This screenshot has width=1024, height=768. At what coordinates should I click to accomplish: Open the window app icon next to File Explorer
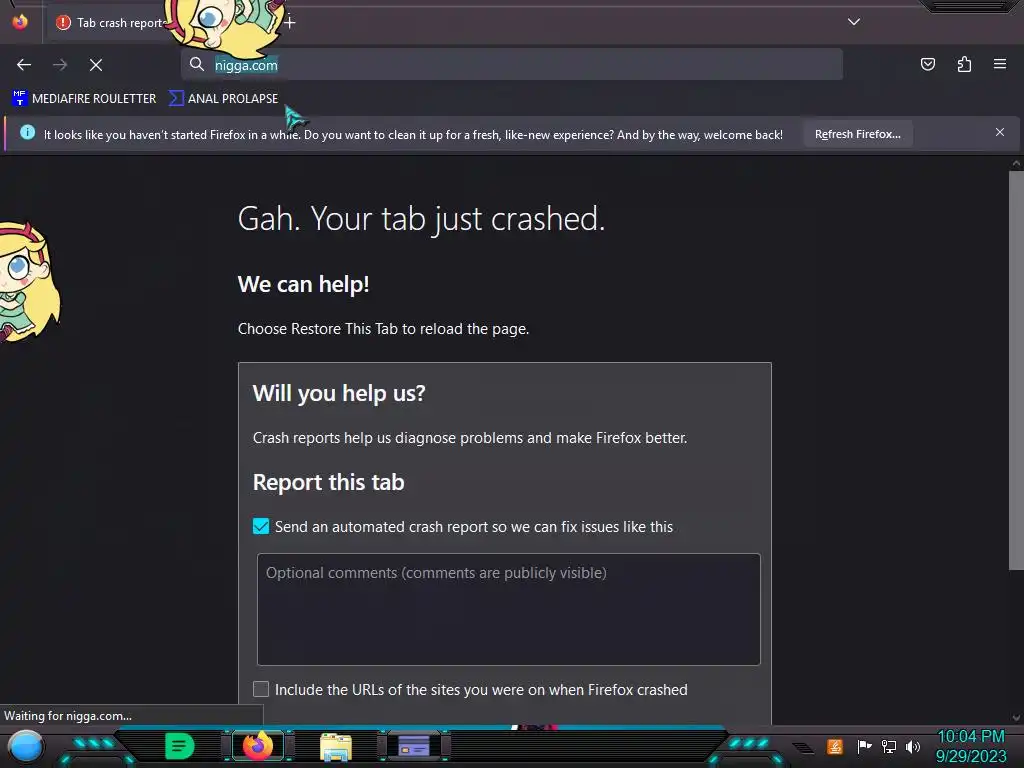pyautogui.click(x=413, y=746)
